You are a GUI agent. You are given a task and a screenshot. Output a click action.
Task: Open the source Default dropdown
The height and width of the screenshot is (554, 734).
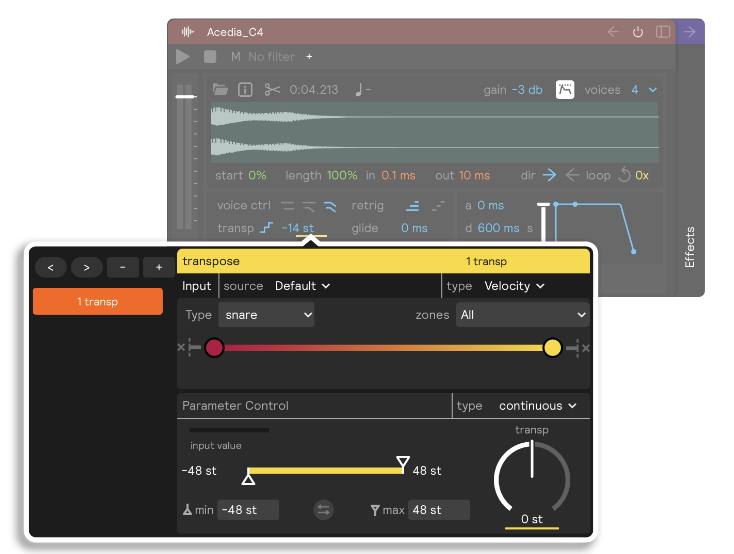coord(302,286)
